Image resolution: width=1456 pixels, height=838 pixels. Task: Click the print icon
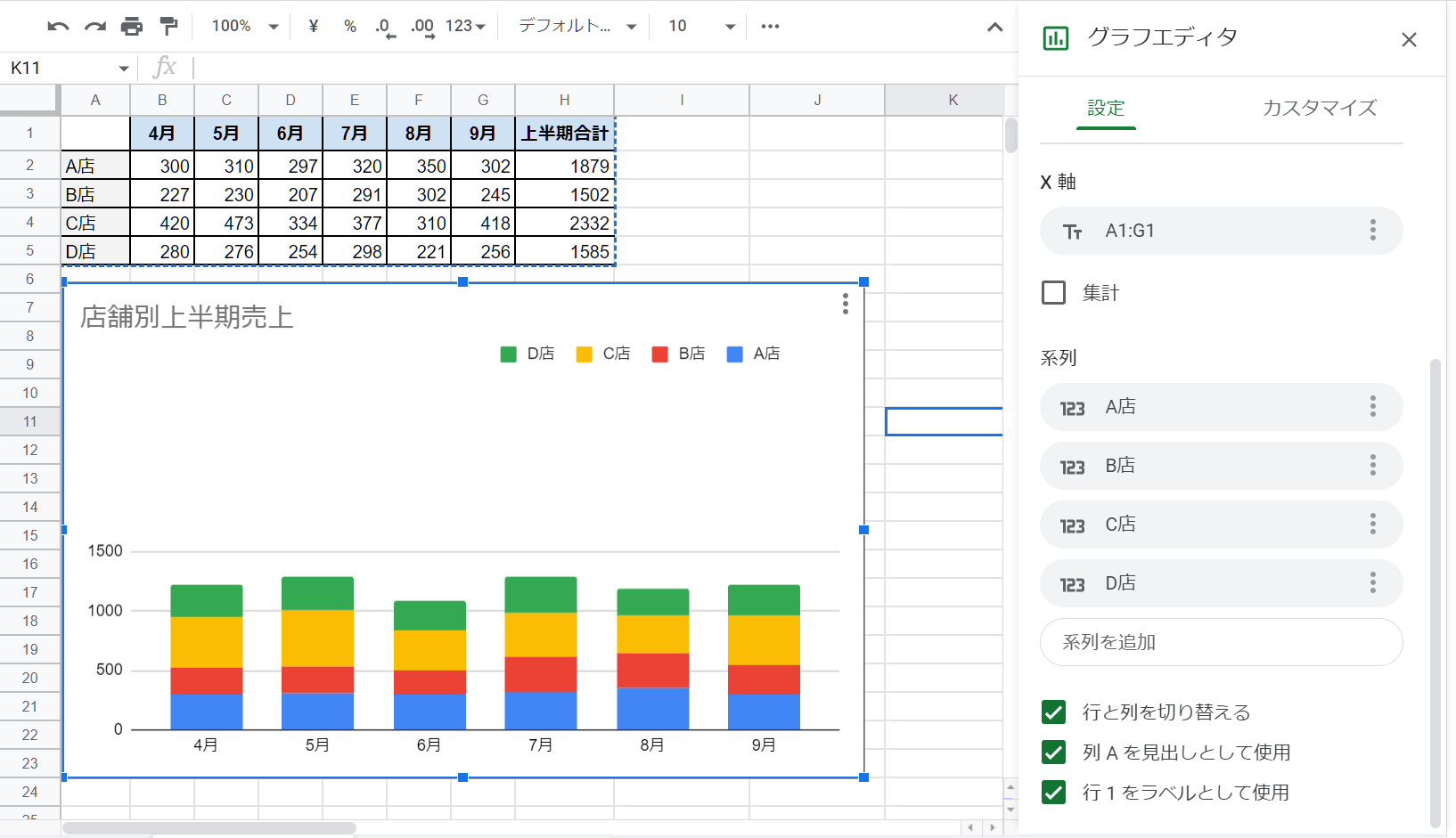[132, 27]
